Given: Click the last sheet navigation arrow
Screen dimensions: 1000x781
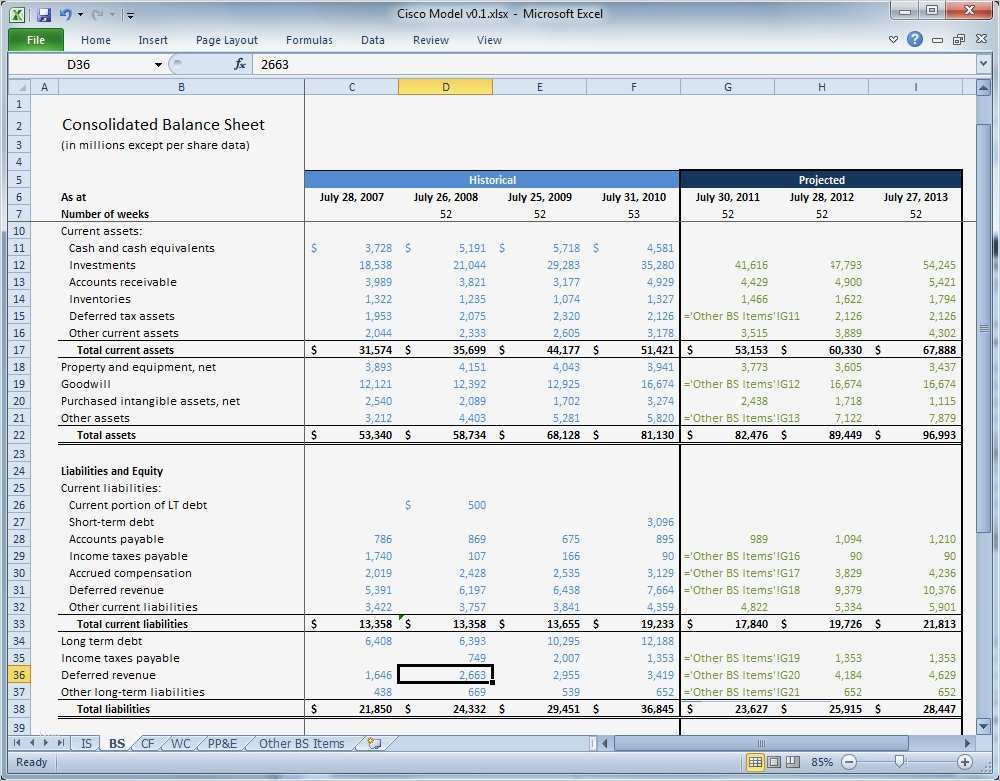Looking at the screenshot, I should point(60,743).
